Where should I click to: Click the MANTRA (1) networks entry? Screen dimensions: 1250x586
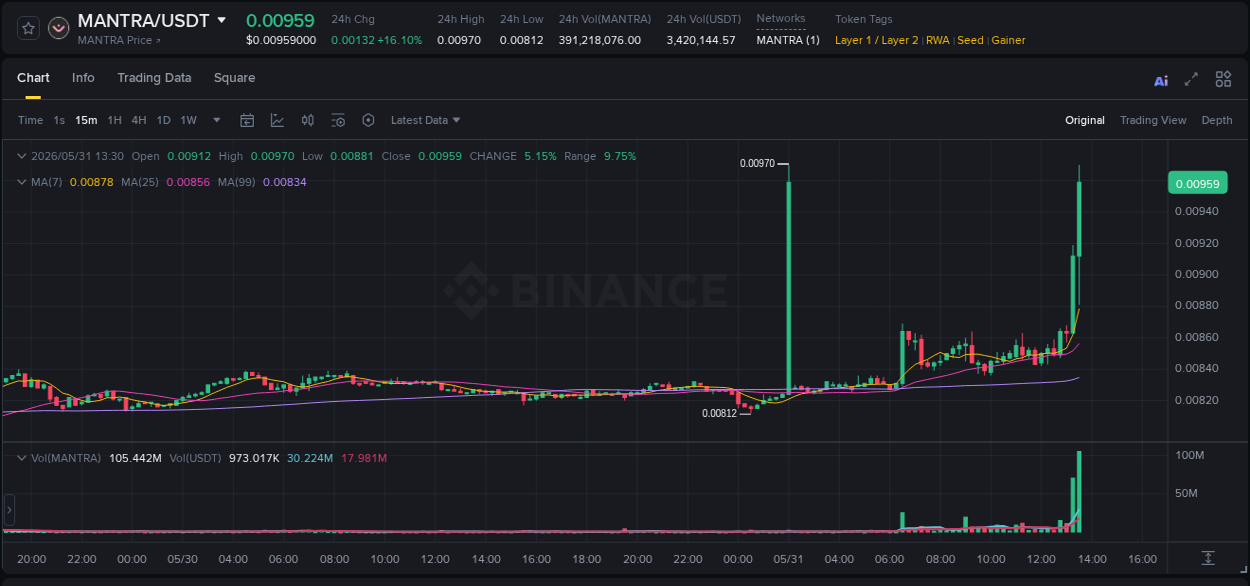point(788,40)
